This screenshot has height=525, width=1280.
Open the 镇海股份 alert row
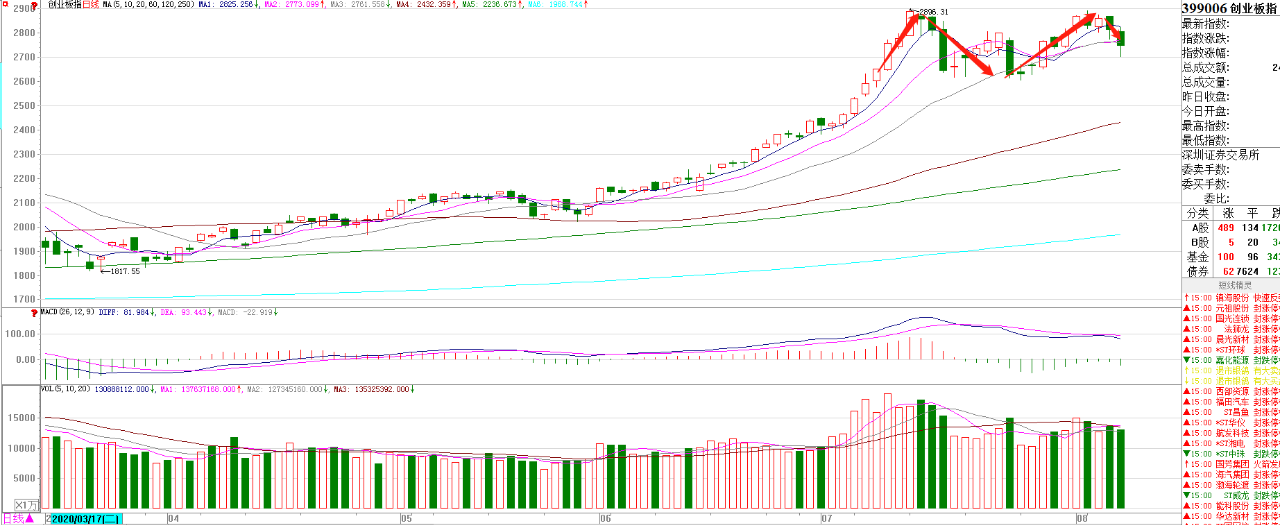tap(1231, 297)
